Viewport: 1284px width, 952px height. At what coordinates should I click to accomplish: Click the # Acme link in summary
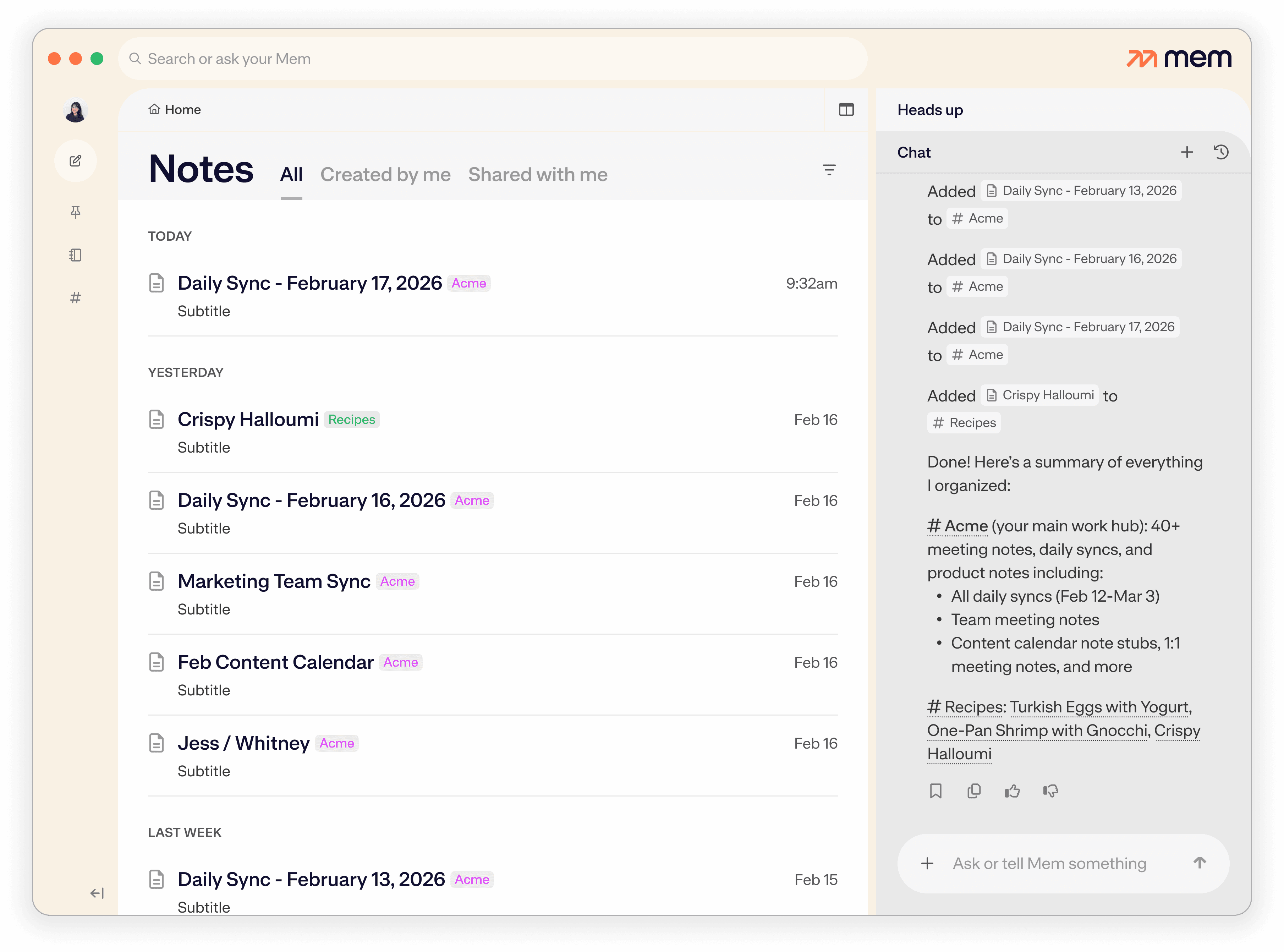coord(957,526)
